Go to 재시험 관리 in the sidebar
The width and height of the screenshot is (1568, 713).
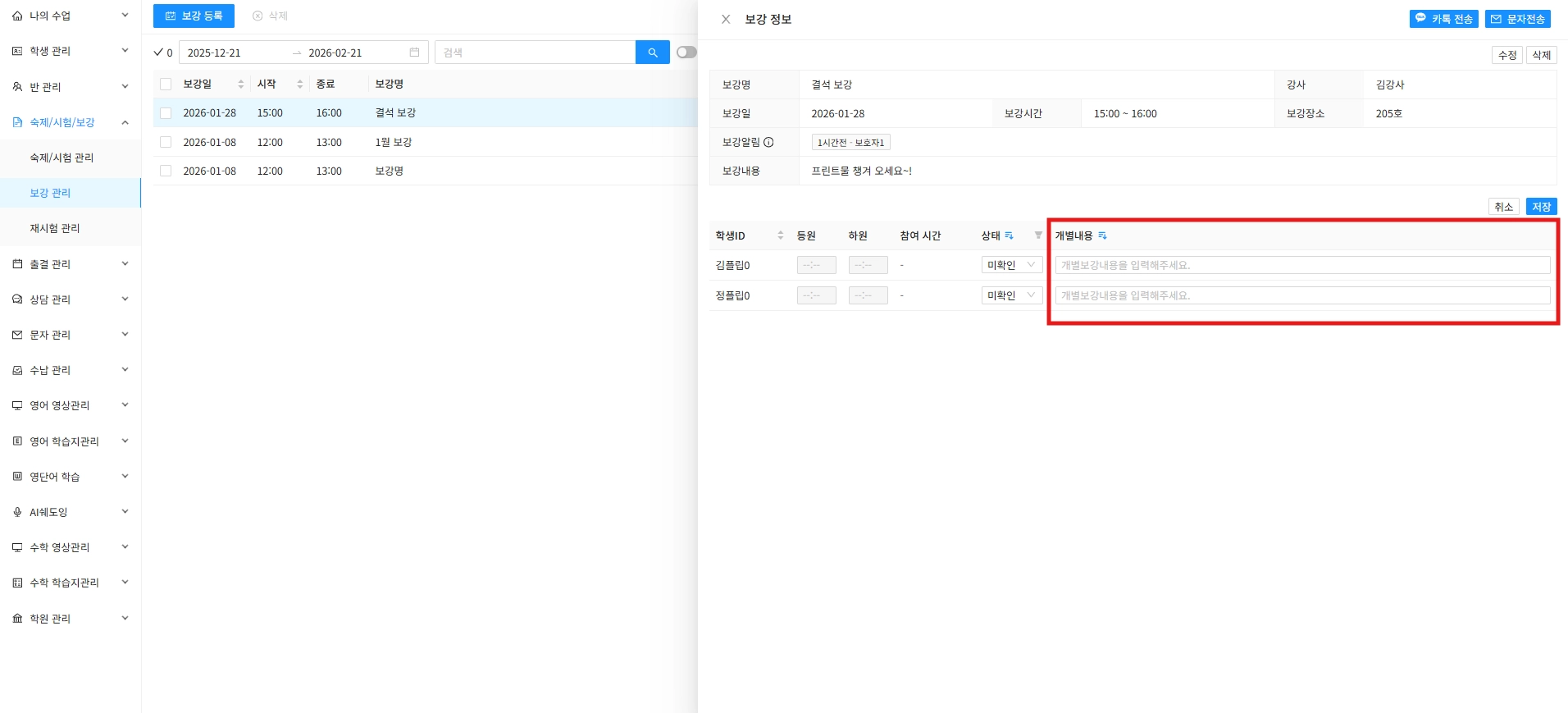(55, 228)
